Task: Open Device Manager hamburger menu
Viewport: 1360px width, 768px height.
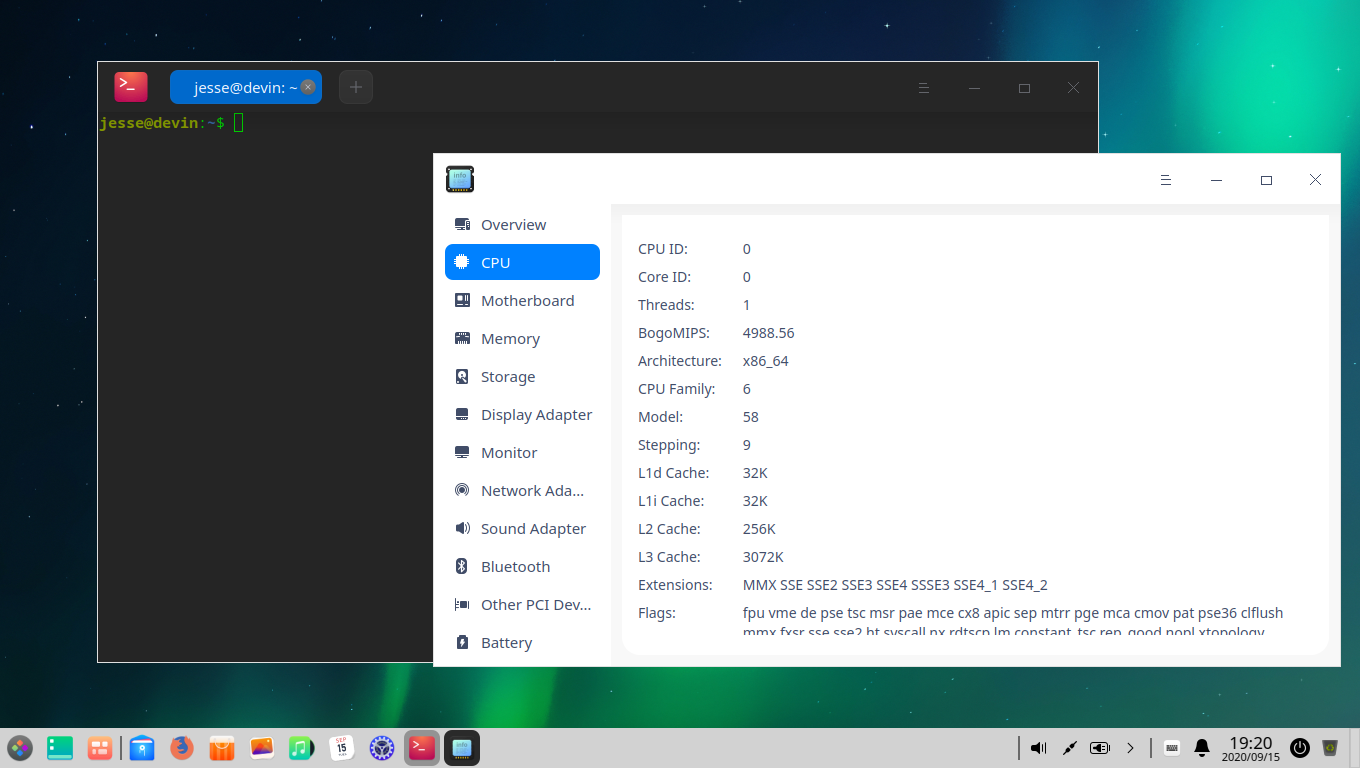Action: point(1165,180)
